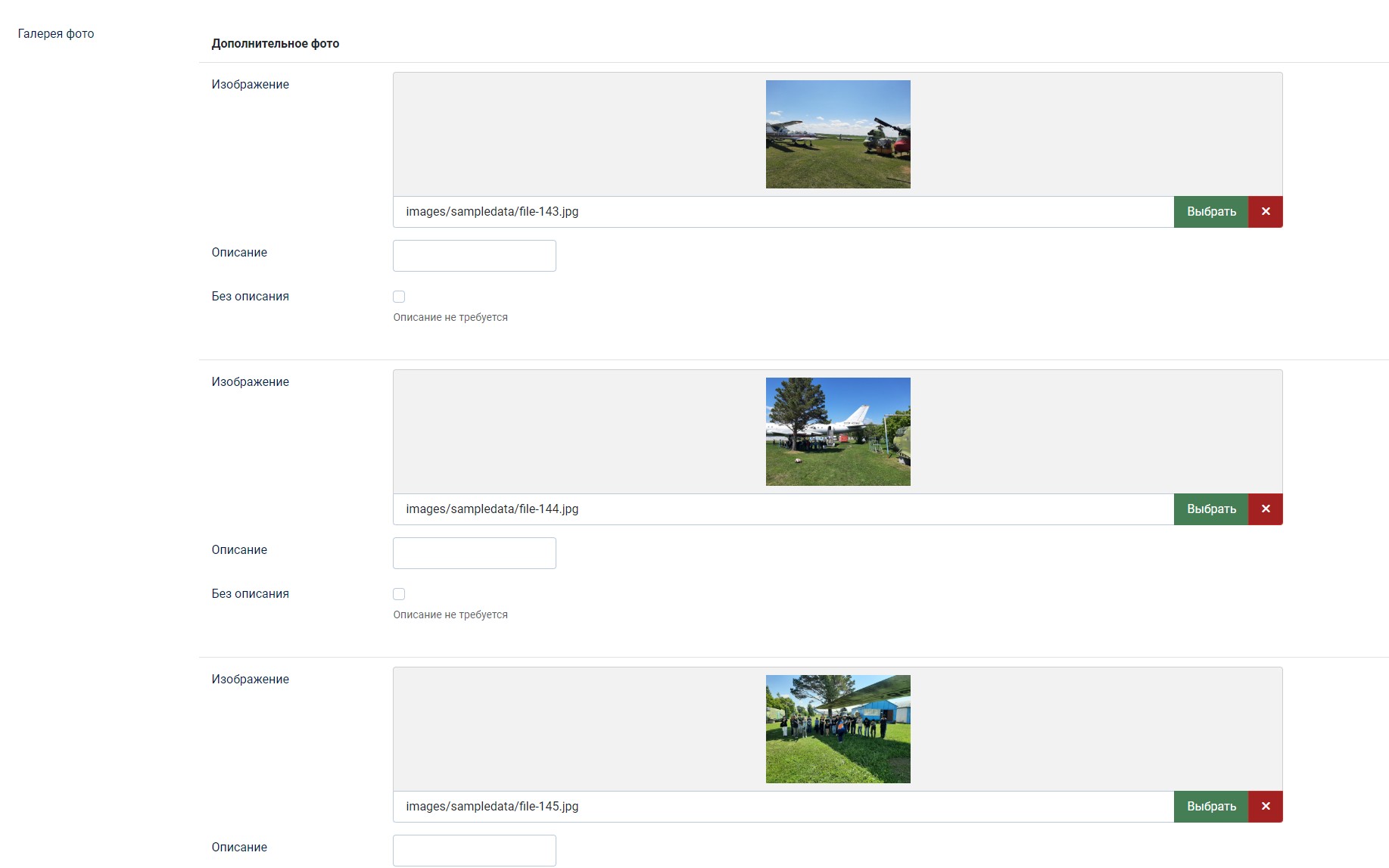
Task: Open the Галерея фото tab
Action: [56, 33]
